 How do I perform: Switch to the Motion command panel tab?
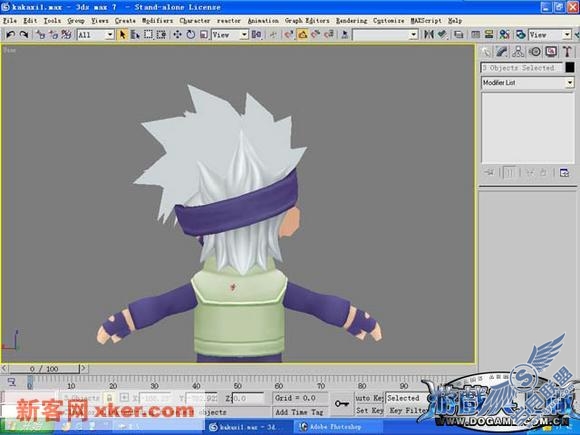535,52
